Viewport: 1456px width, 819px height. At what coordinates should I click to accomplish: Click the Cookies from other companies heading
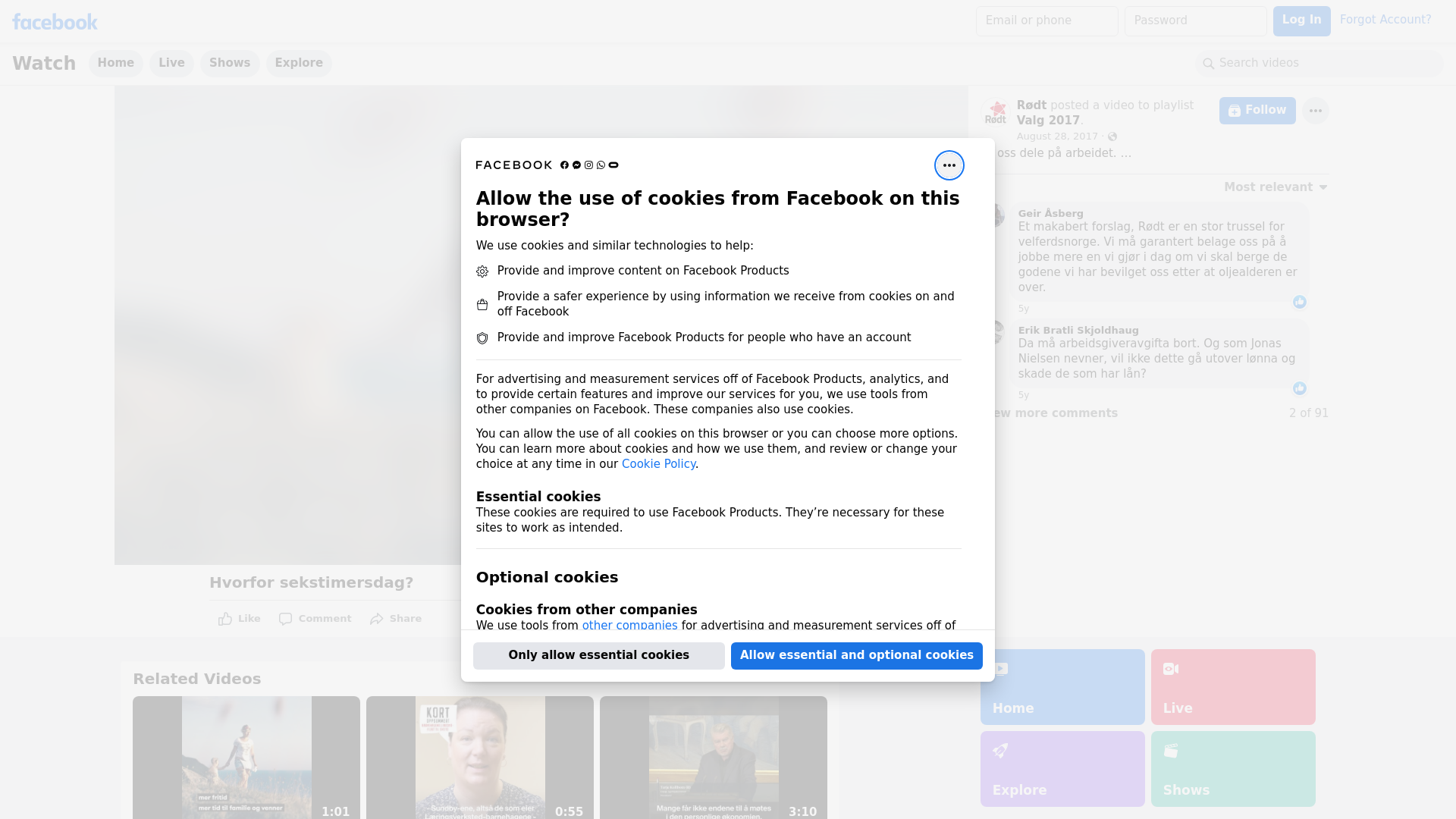586,610
